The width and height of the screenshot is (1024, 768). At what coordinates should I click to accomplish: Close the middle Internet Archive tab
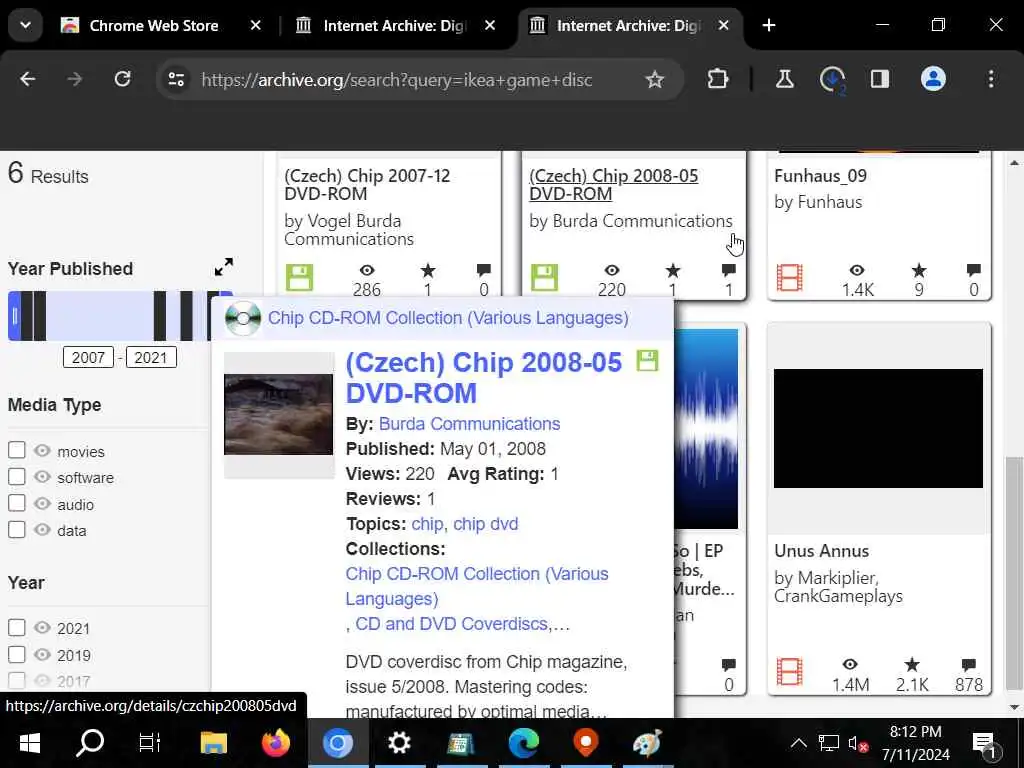click(490, 25)
